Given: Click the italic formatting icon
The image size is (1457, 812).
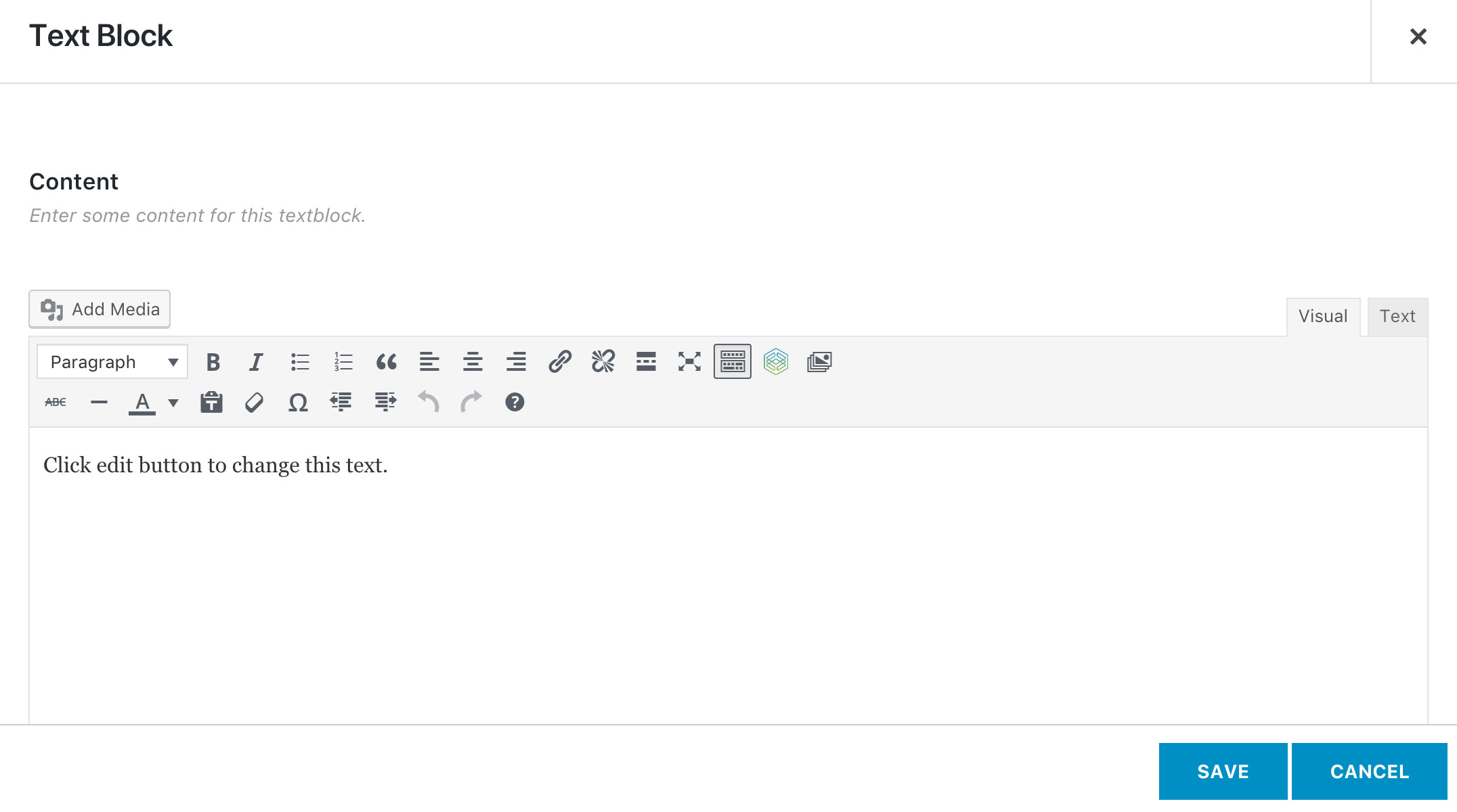Looking at the screenshot, I should tap(256, 362).
